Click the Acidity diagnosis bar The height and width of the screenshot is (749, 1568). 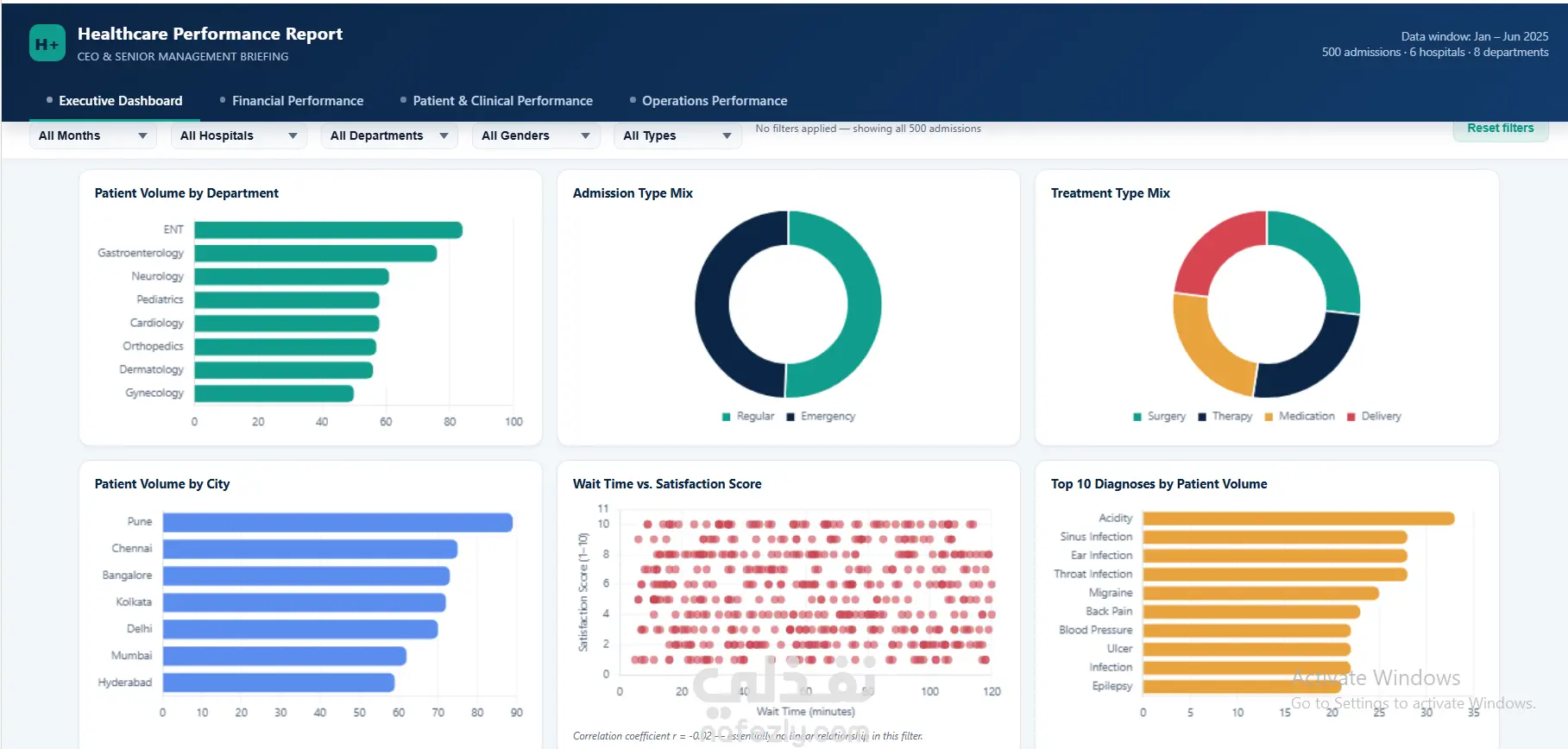pos(1299,519)
